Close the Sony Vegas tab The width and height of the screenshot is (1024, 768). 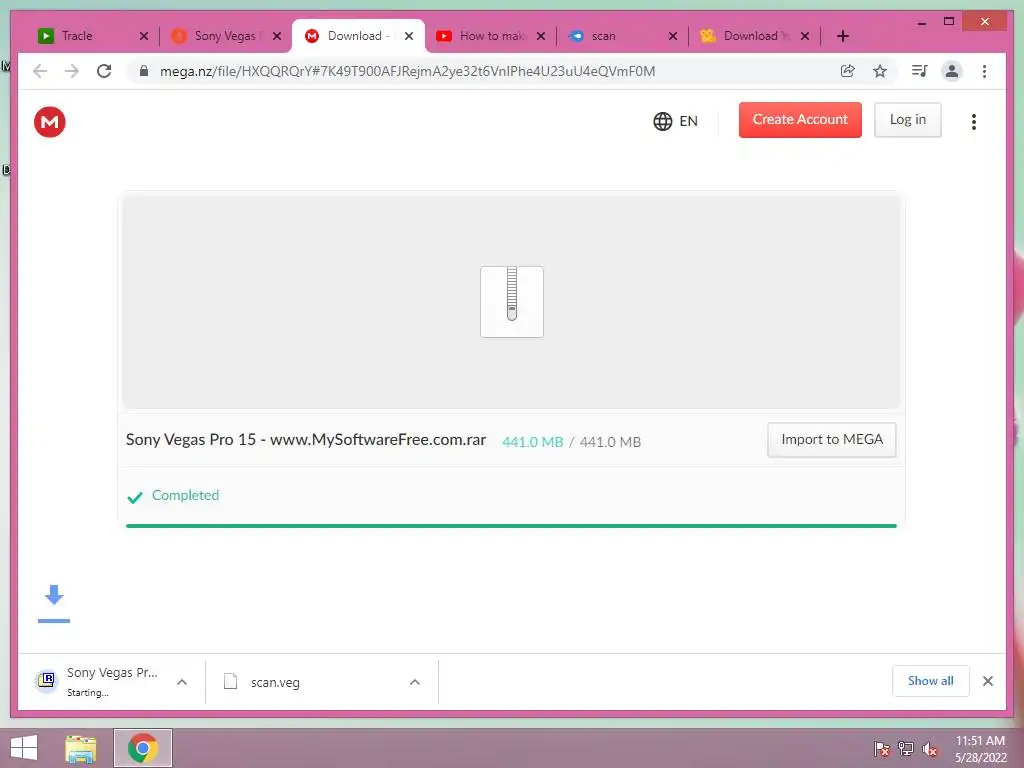277,36
